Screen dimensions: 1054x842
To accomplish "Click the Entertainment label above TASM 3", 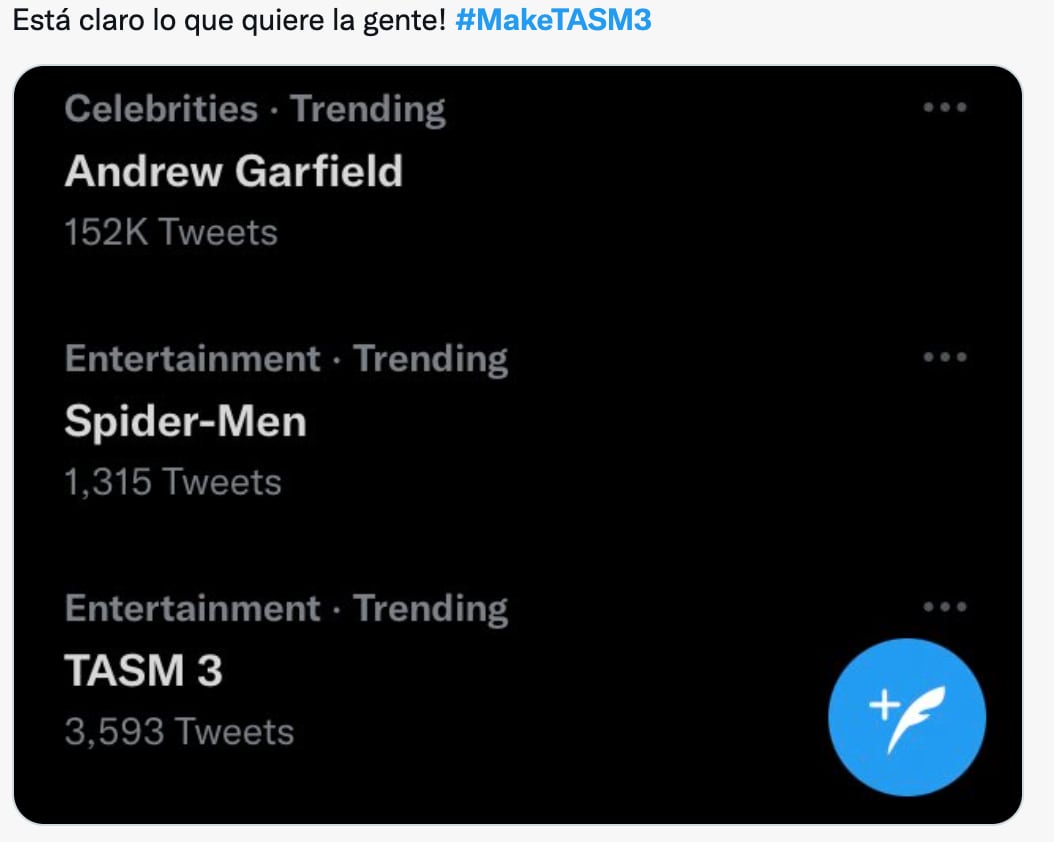I will click(x=192, y=609).
